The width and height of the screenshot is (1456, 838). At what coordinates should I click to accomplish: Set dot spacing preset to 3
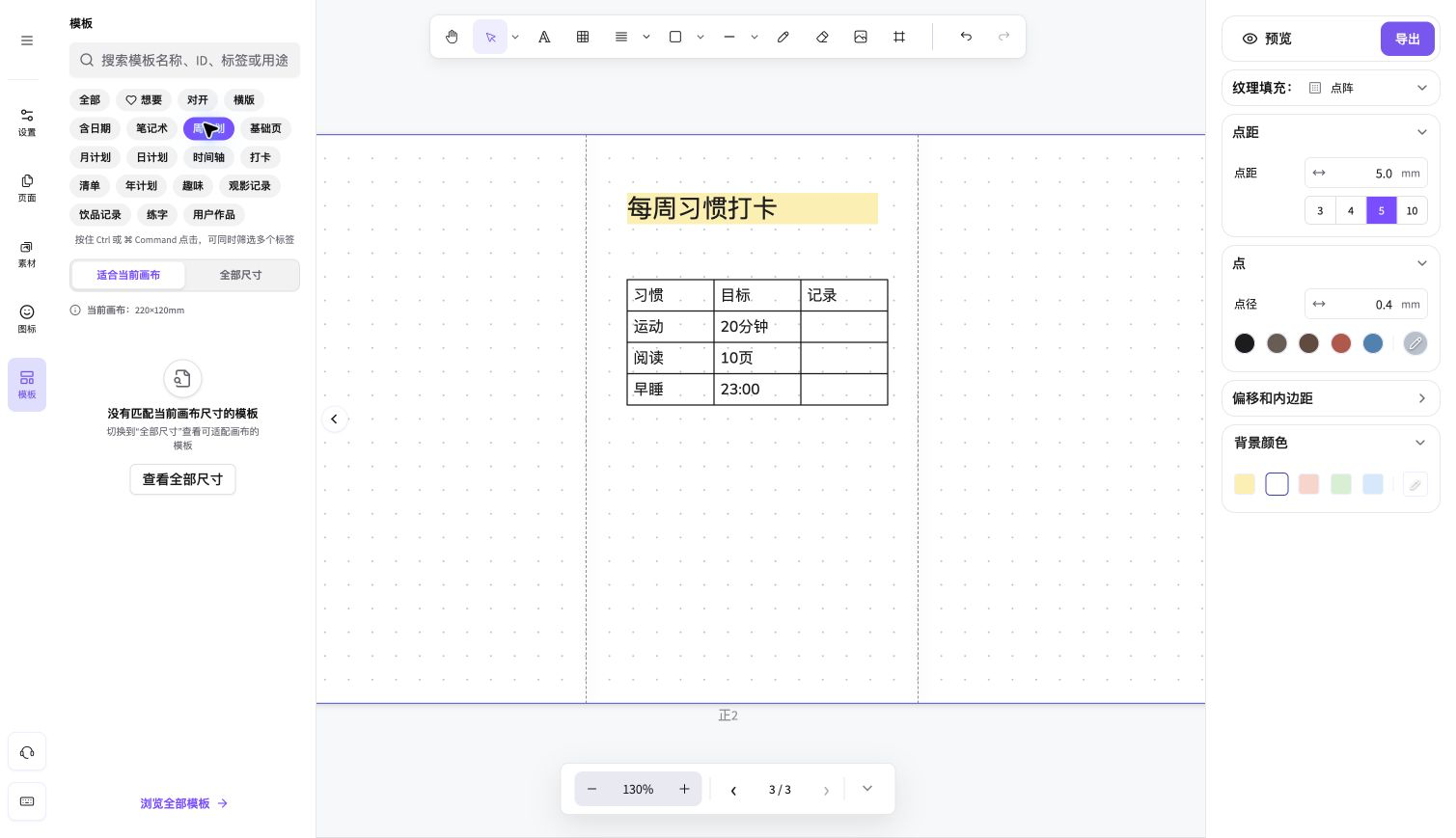click(x=1320, y=210)
